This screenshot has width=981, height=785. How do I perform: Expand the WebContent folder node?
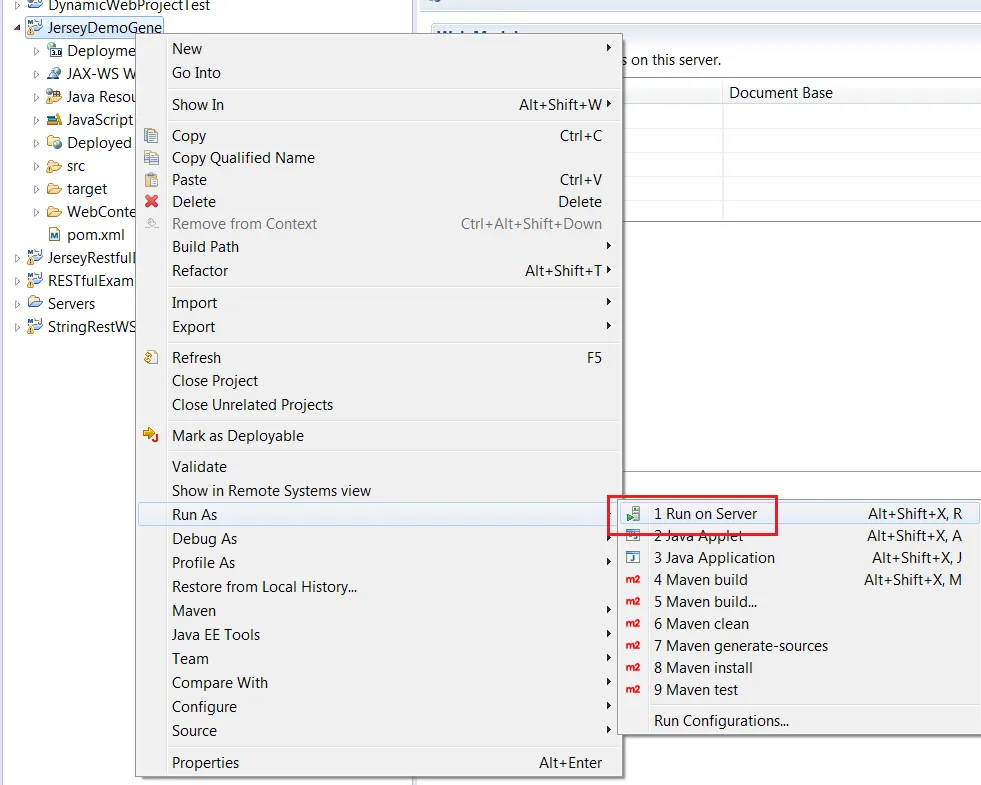(36, 212)
